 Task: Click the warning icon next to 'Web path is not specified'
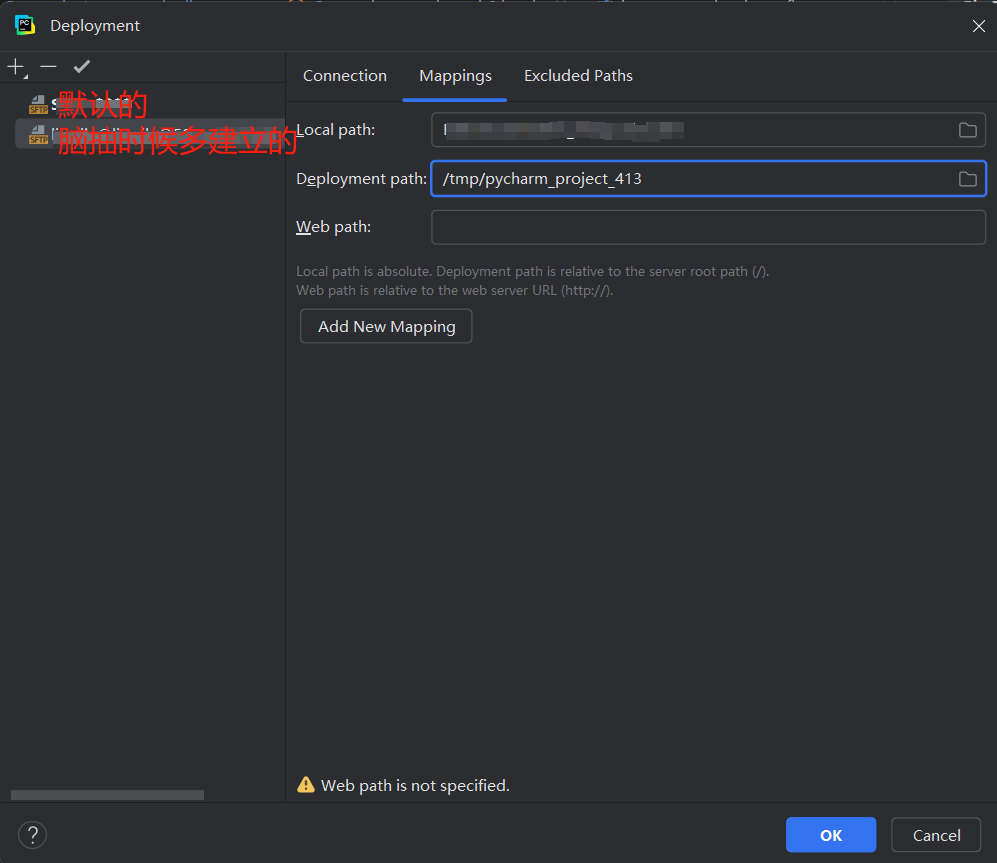tap(306, 784)
